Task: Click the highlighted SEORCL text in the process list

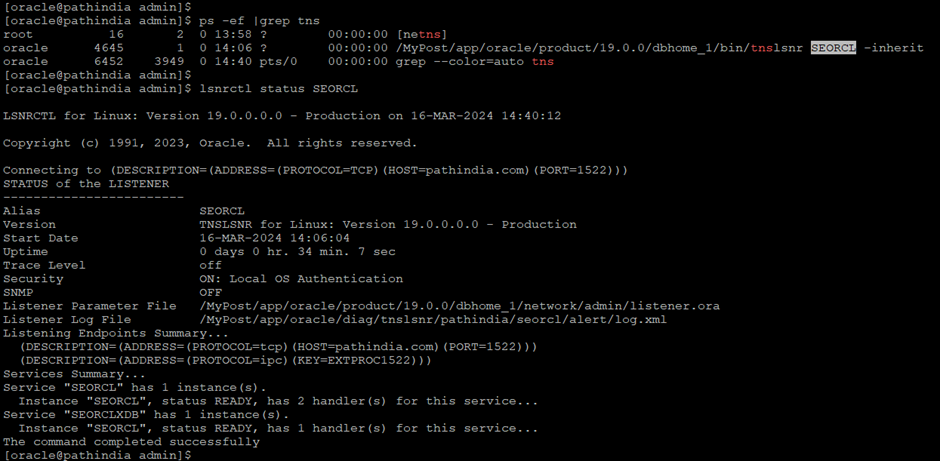Action: pos(833,48)
